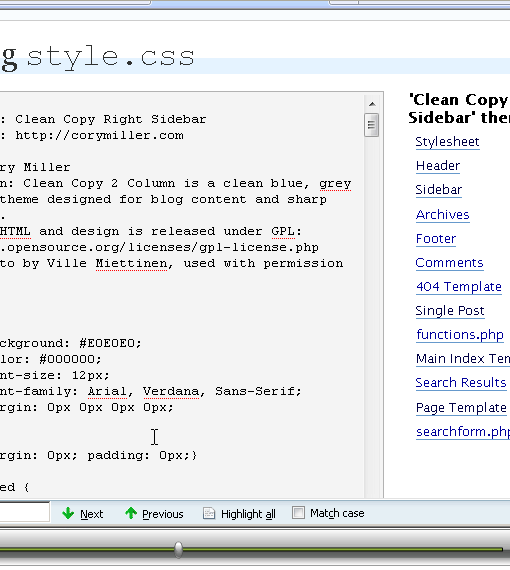Click the 'Clean Copy Right Sidebar' editor line

pyautogui.click(x=111, y=119)
